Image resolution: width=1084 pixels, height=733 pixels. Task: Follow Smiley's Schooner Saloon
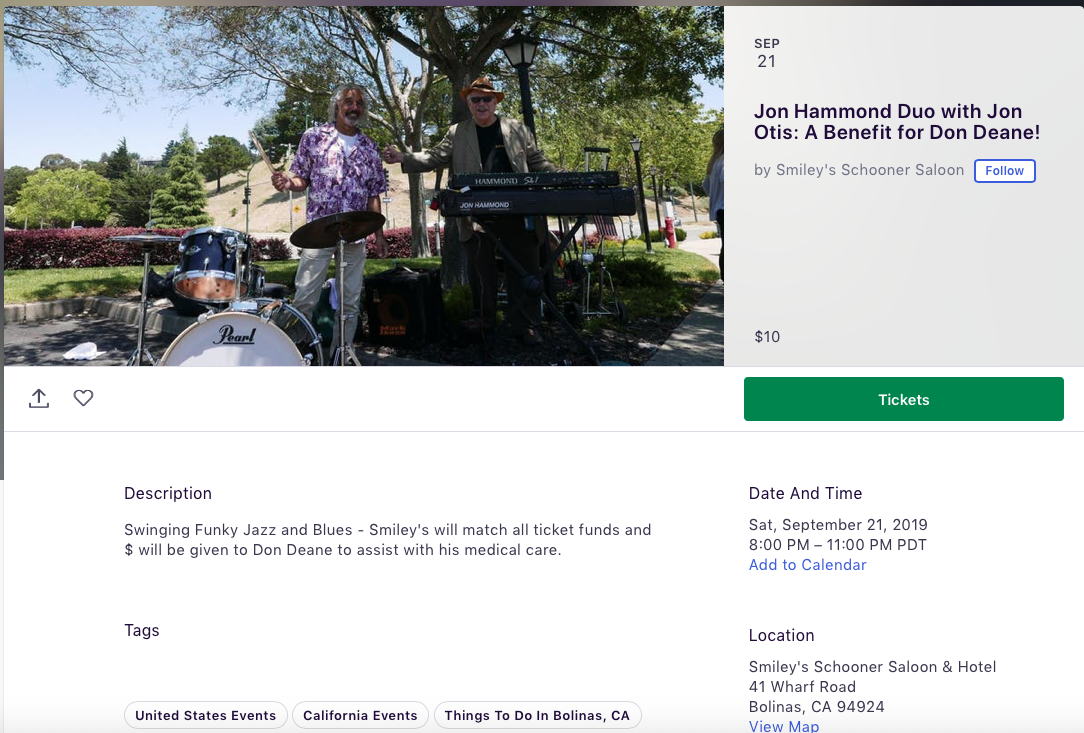click(1004, 171)
